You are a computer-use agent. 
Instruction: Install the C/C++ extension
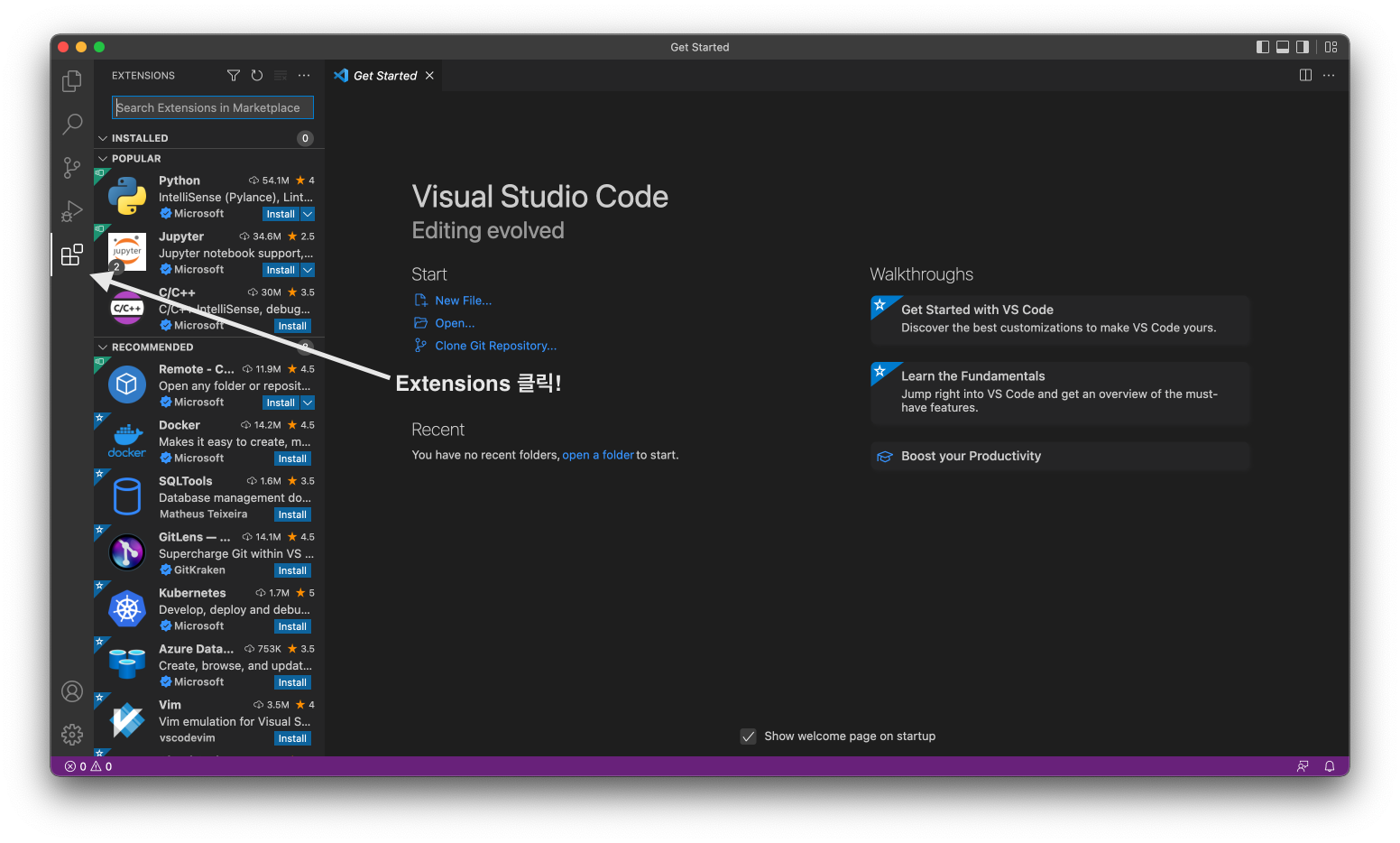(x=292, y=326)
